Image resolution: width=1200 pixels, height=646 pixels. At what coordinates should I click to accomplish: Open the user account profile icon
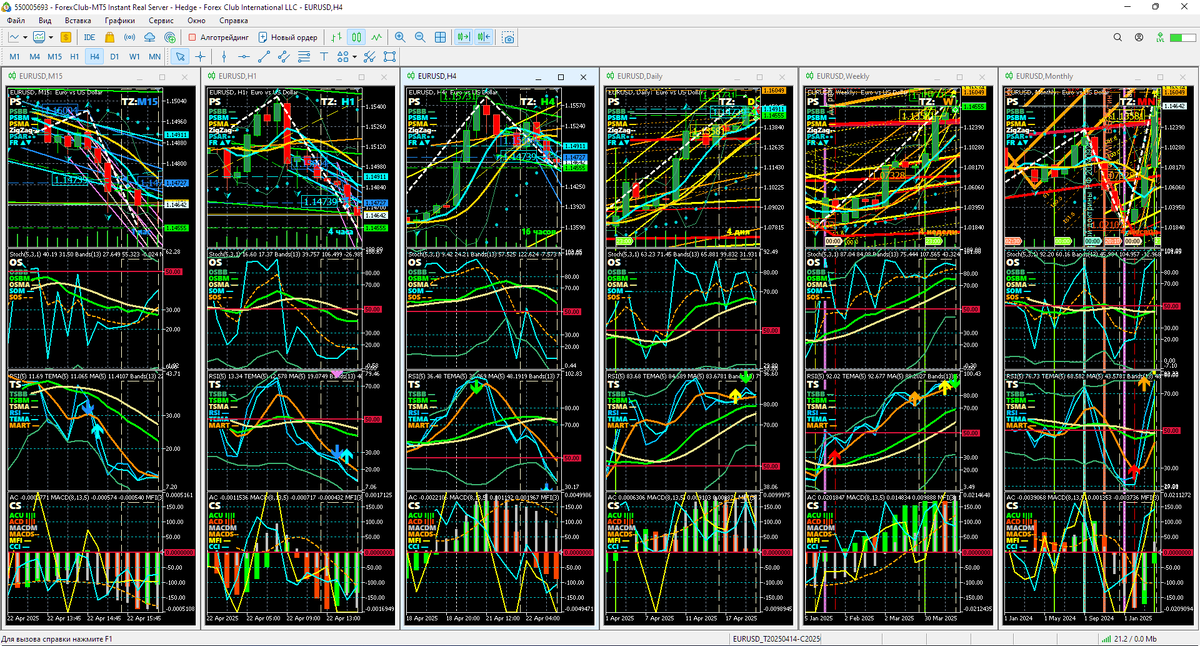tap(1139, 37)
